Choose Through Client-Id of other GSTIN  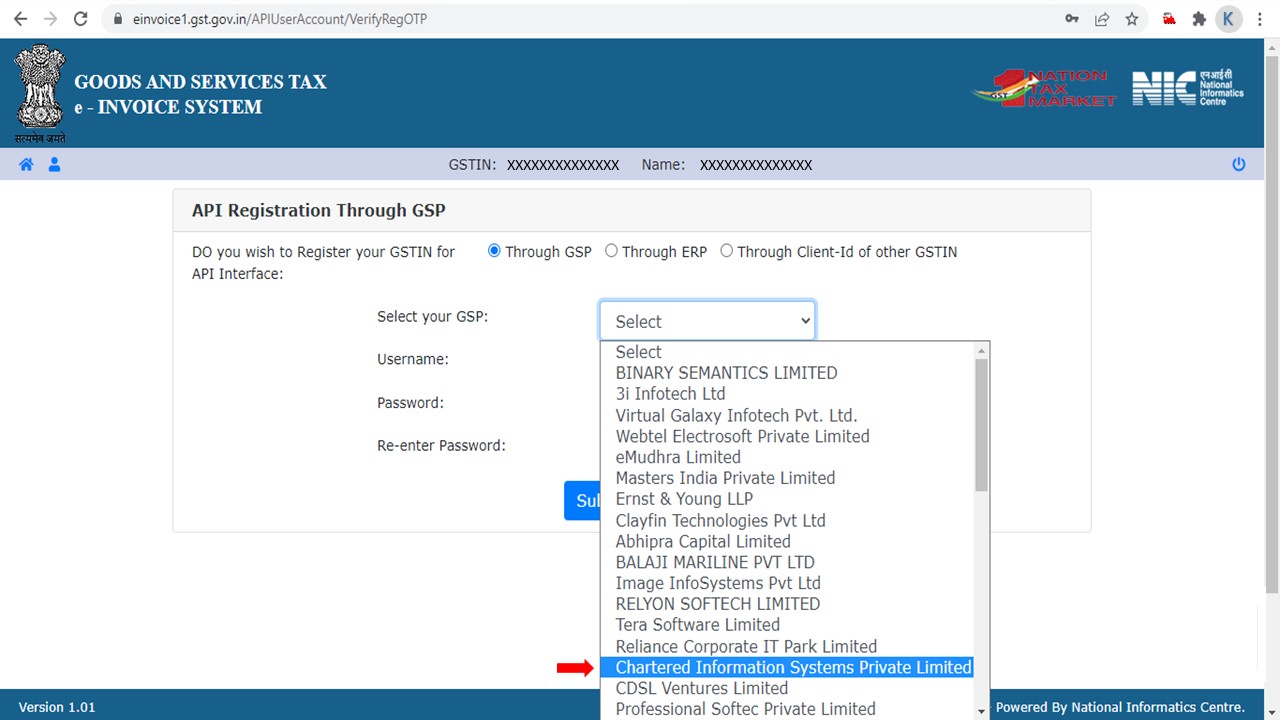(x=727, y=251)
